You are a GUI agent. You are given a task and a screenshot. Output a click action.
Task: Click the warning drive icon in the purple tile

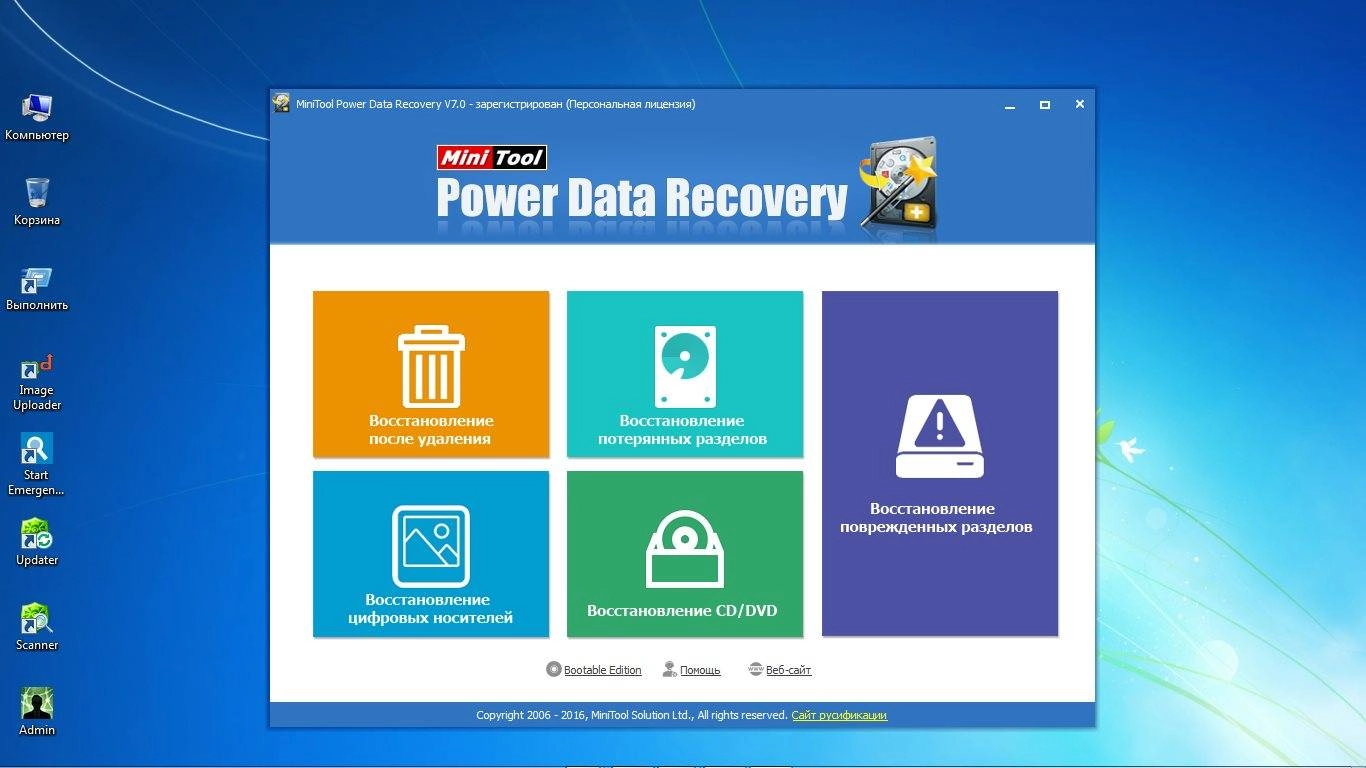tap(939, 436)
